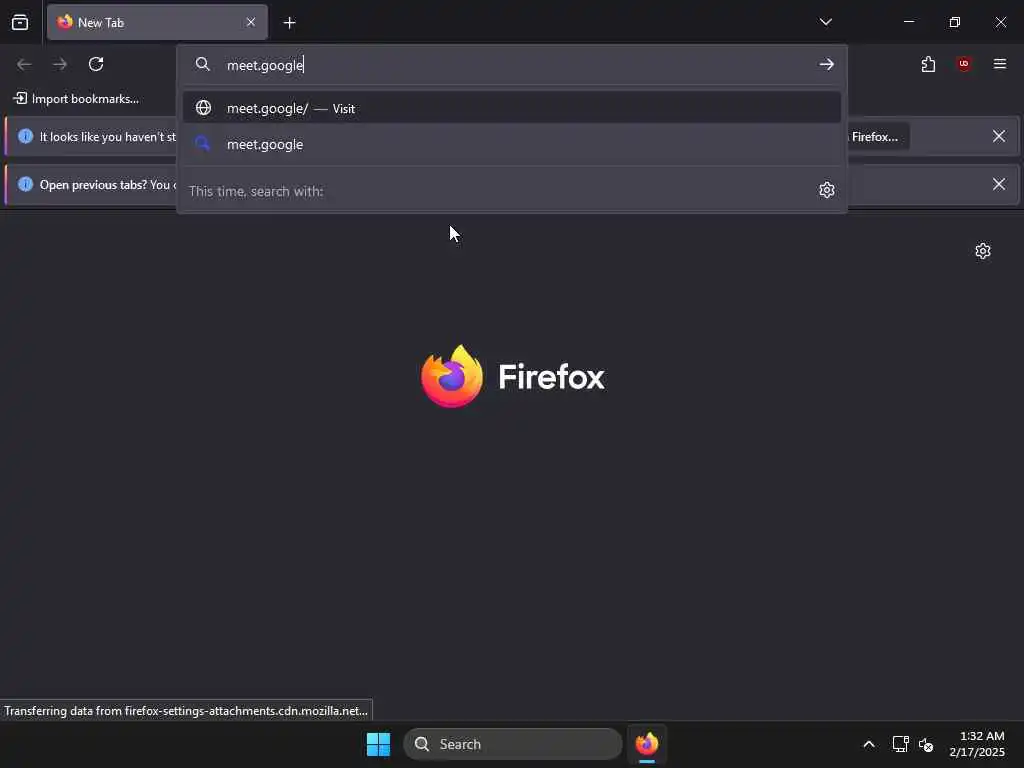The width and height of the screenshot is (1024, 768).
Task: Click the magnifier icon in the address bar
Action: point(203,64)
